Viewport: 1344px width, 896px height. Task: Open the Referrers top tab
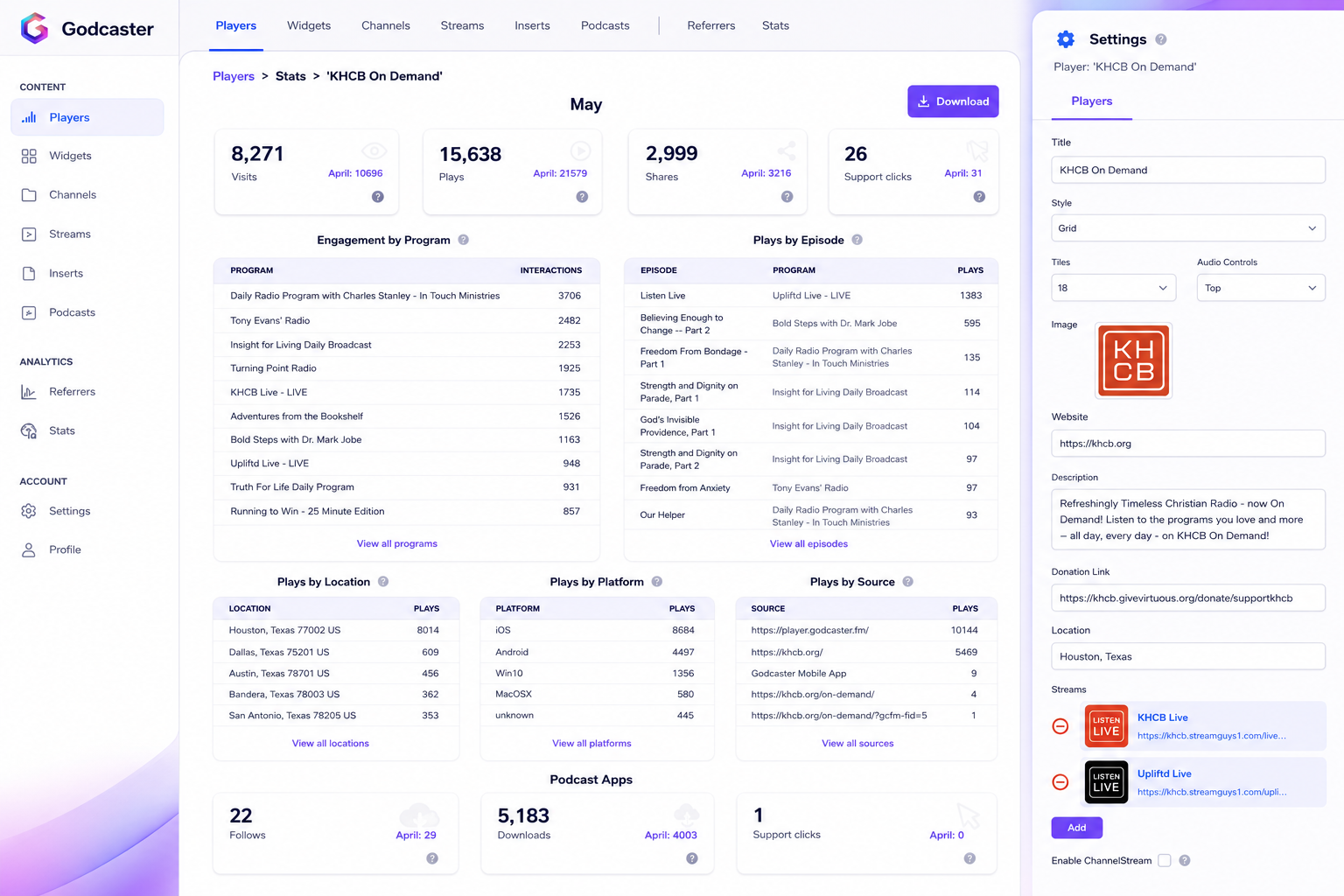[x=711, y=25]
